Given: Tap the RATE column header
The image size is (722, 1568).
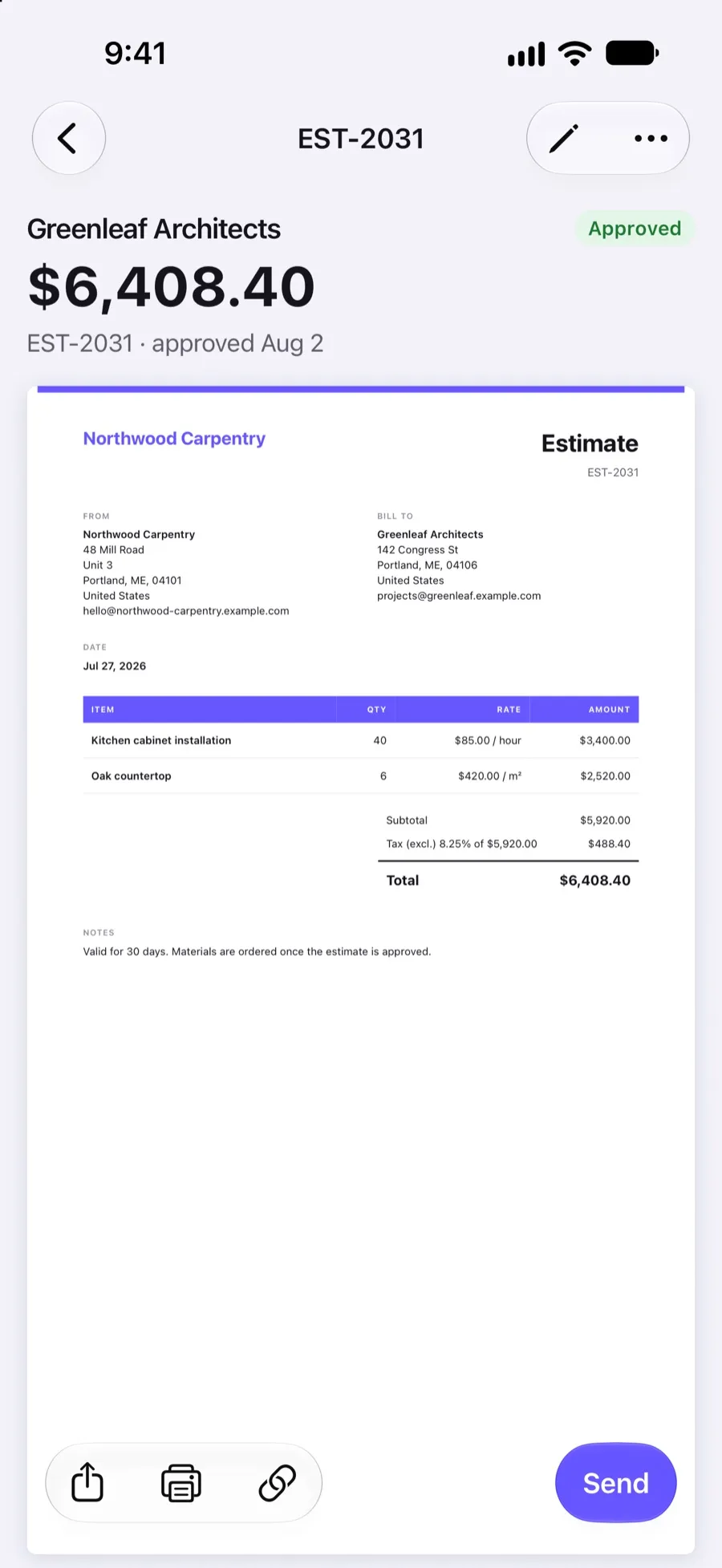Looking at the screenshot, I should point(509,710).
